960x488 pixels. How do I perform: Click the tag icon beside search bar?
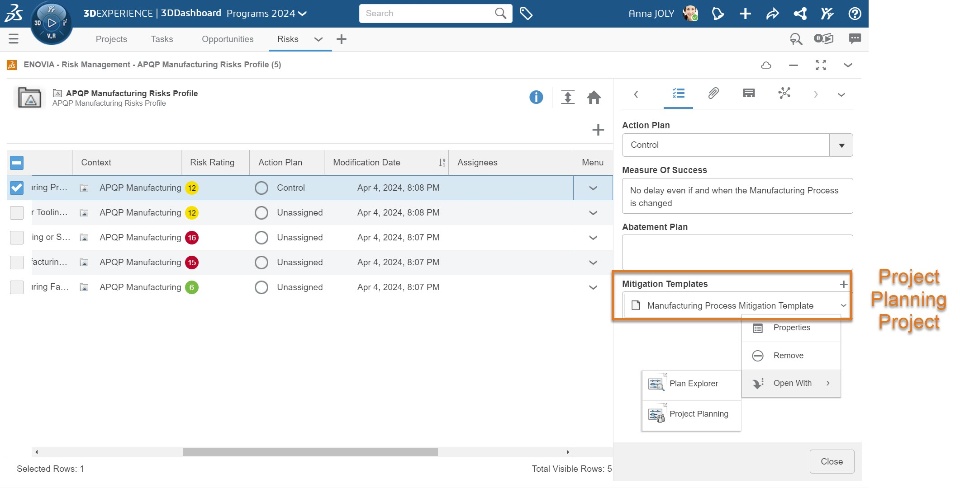click(526, 14)
